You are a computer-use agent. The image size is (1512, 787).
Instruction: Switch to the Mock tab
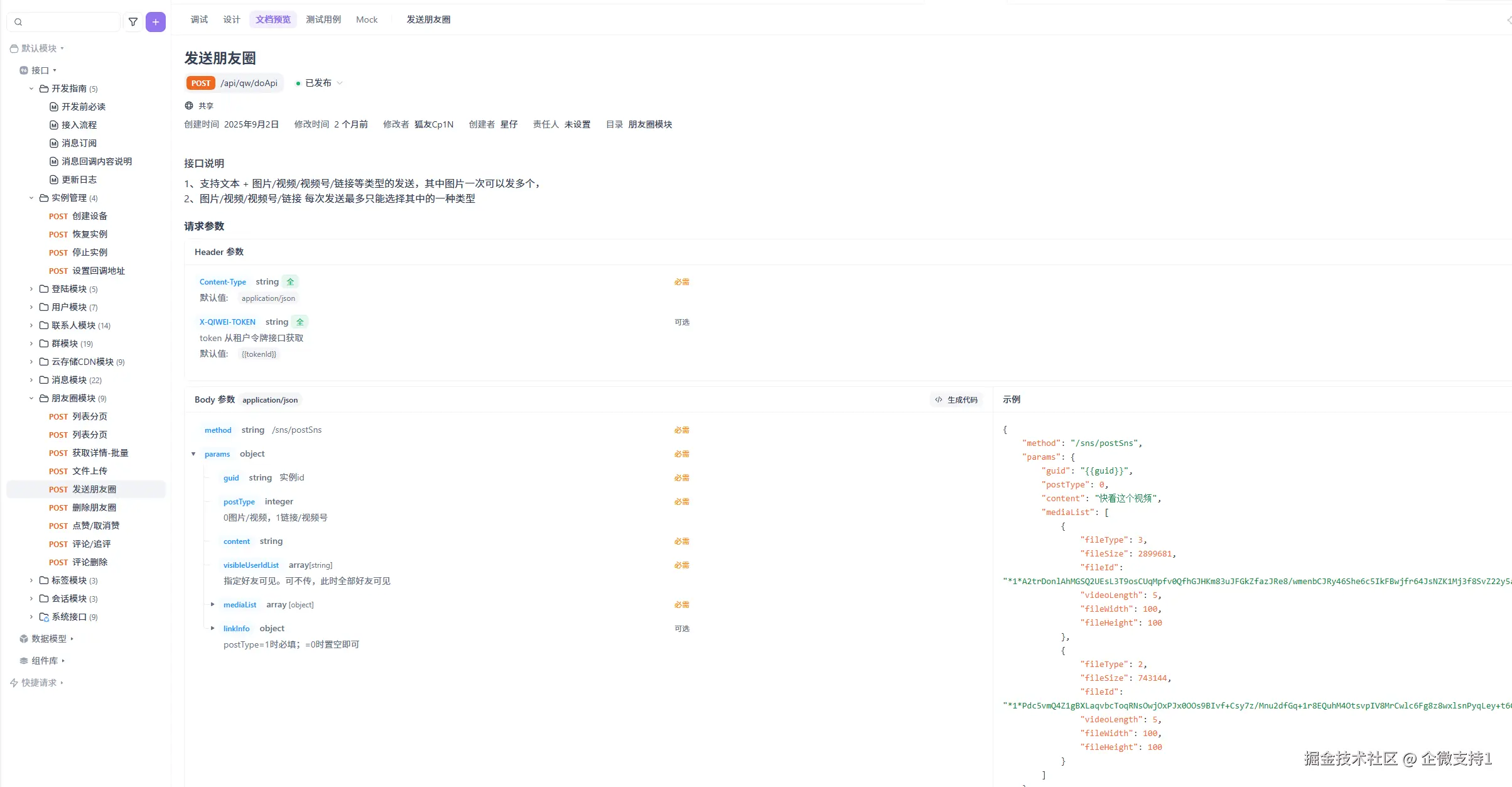[367, 19]
